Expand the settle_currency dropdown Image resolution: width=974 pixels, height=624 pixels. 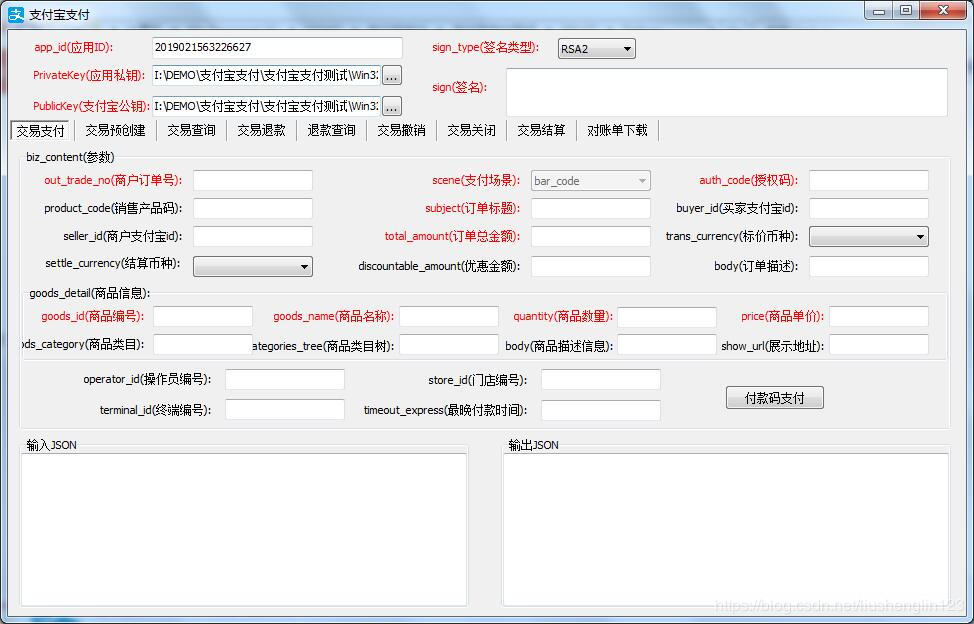253,266
